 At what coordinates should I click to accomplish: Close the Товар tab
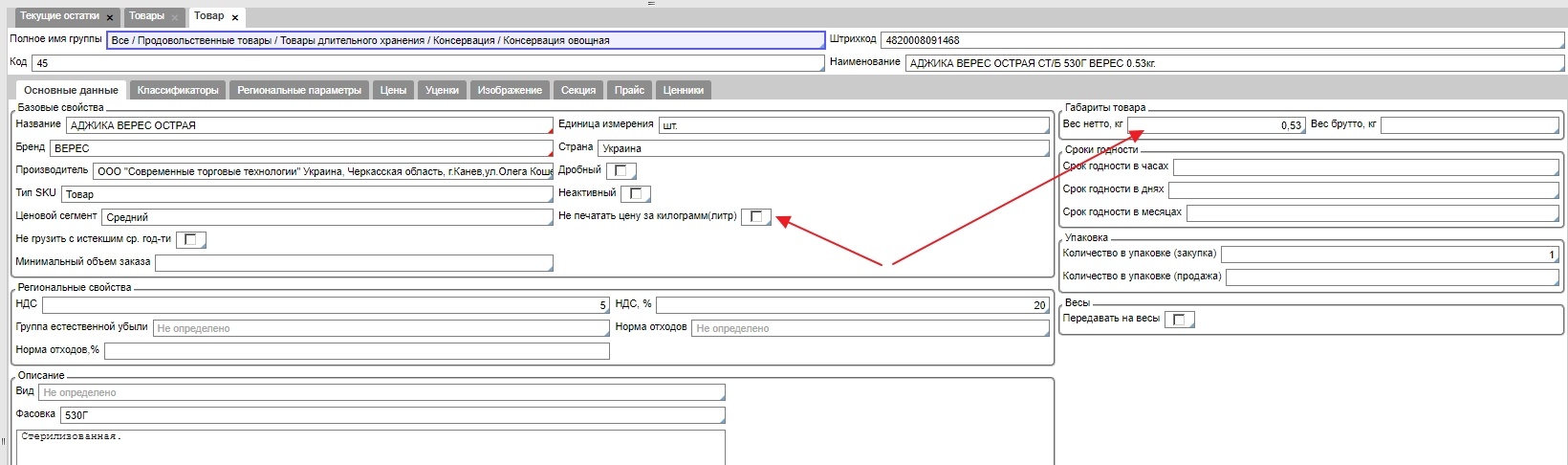pos(235,17)
